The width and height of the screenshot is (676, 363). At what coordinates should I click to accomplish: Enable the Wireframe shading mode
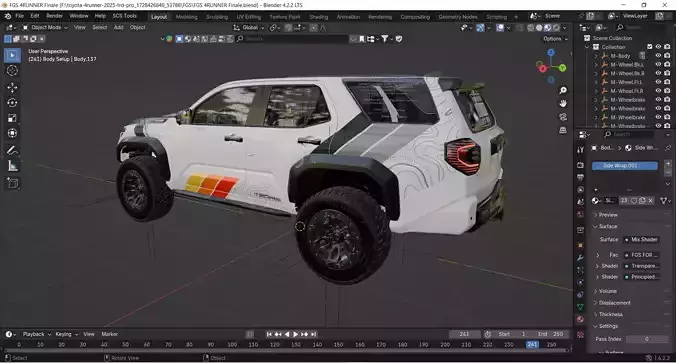point(531,28)
